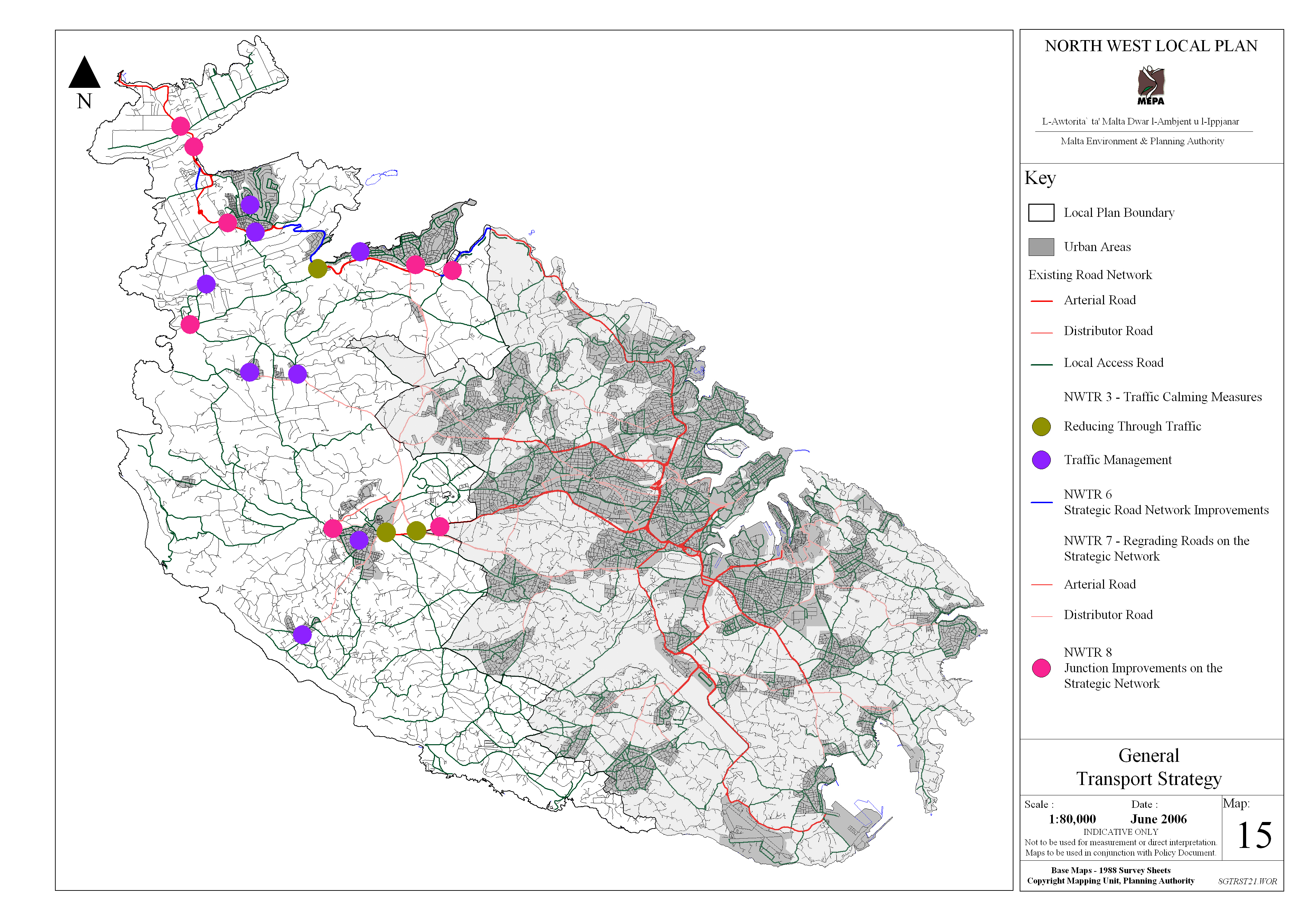The width and height of the screenshot is (1307, 924).
Task: Click the grey Urban Areas legend box
Action: click(1041, 247)
